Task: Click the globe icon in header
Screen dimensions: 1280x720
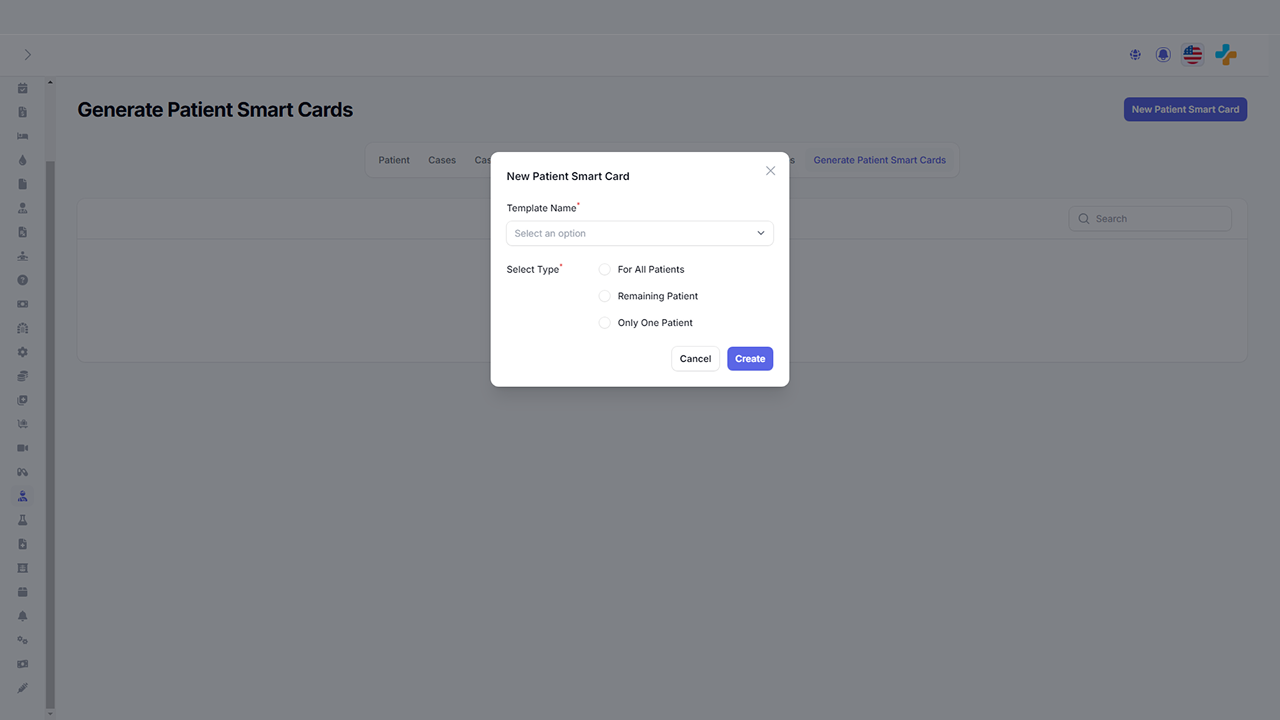Action: click(1135, 55)
